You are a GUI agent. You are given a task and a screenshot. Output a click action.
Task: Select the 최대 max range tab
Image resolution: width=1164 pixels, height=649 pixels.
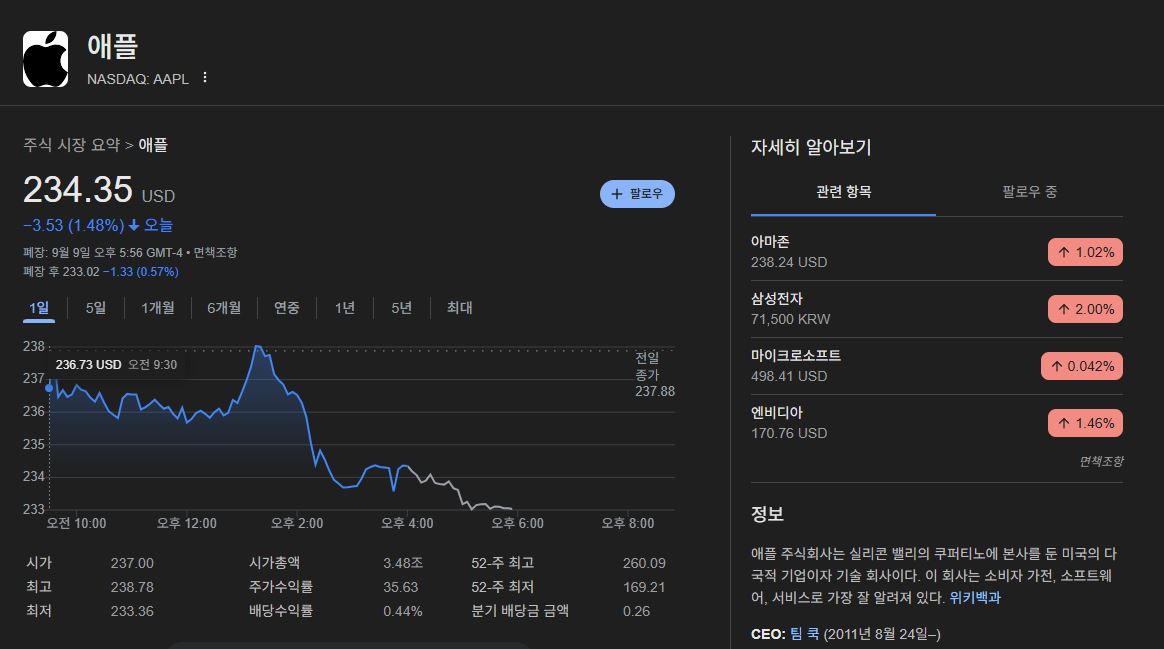[460, 307]
